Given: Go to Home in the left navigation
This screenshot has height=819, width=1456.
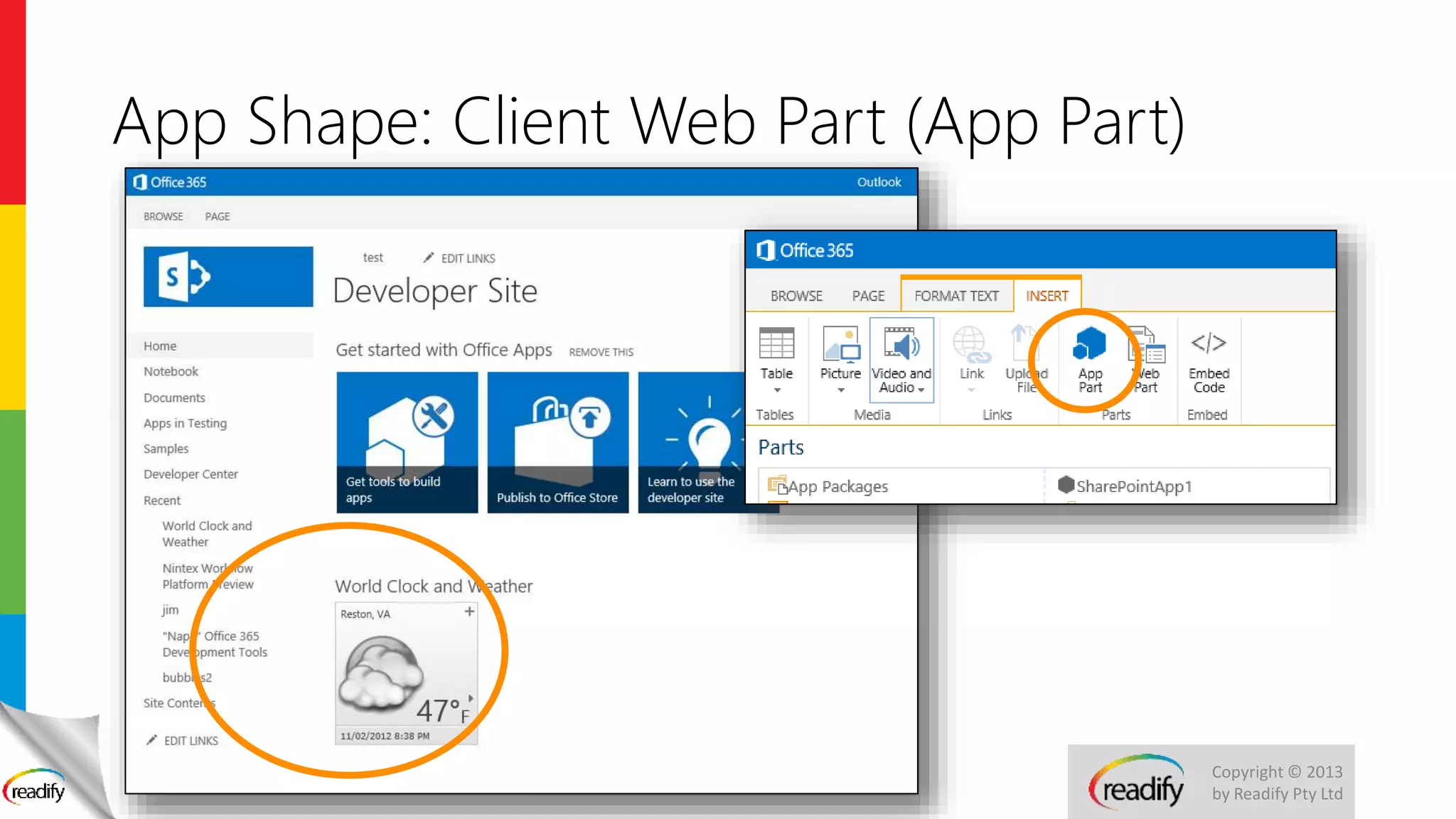Looking at the screenshot, I should tap(160, 346).
